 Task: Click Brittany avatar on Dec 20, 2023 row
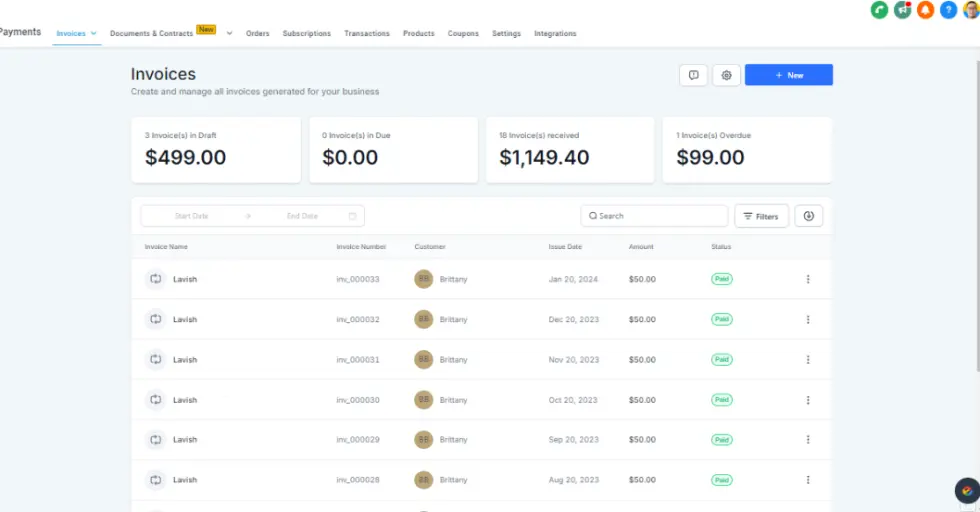point(424,319)
